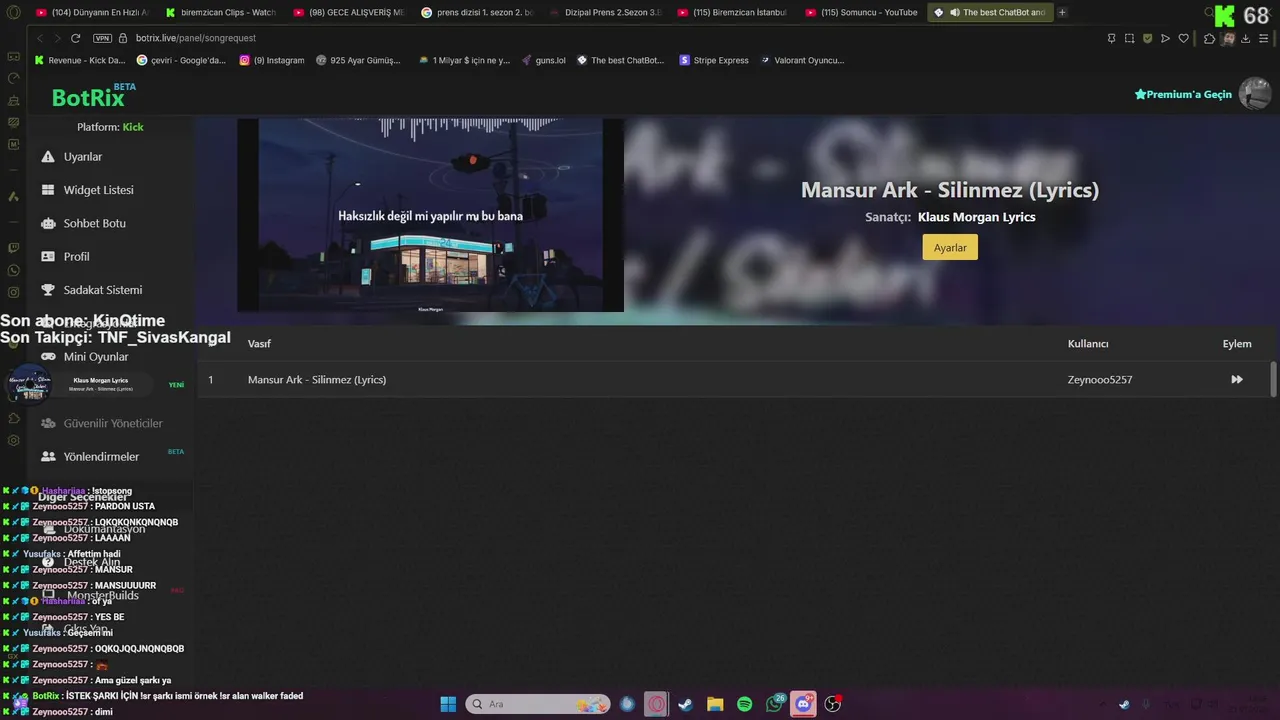
Task: Click the pin icon in browser toolbar
Action: pyautogui.click(x=1111, y=38)
